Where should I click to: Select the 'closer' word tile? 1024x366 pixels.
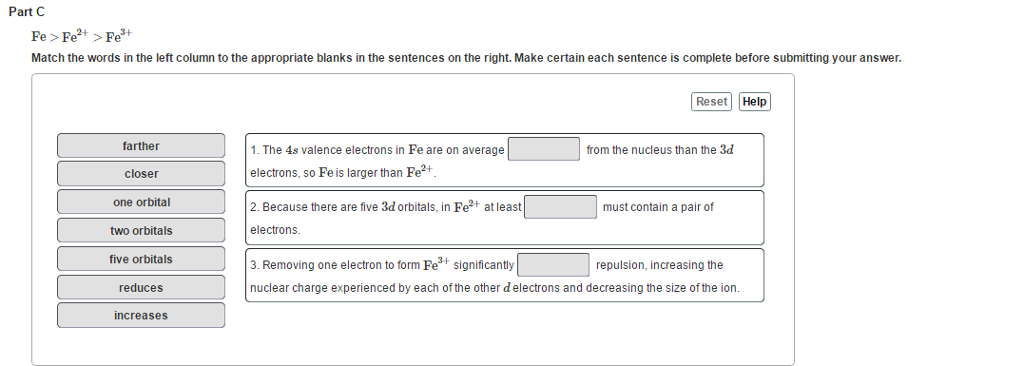(x=141, y=174)
